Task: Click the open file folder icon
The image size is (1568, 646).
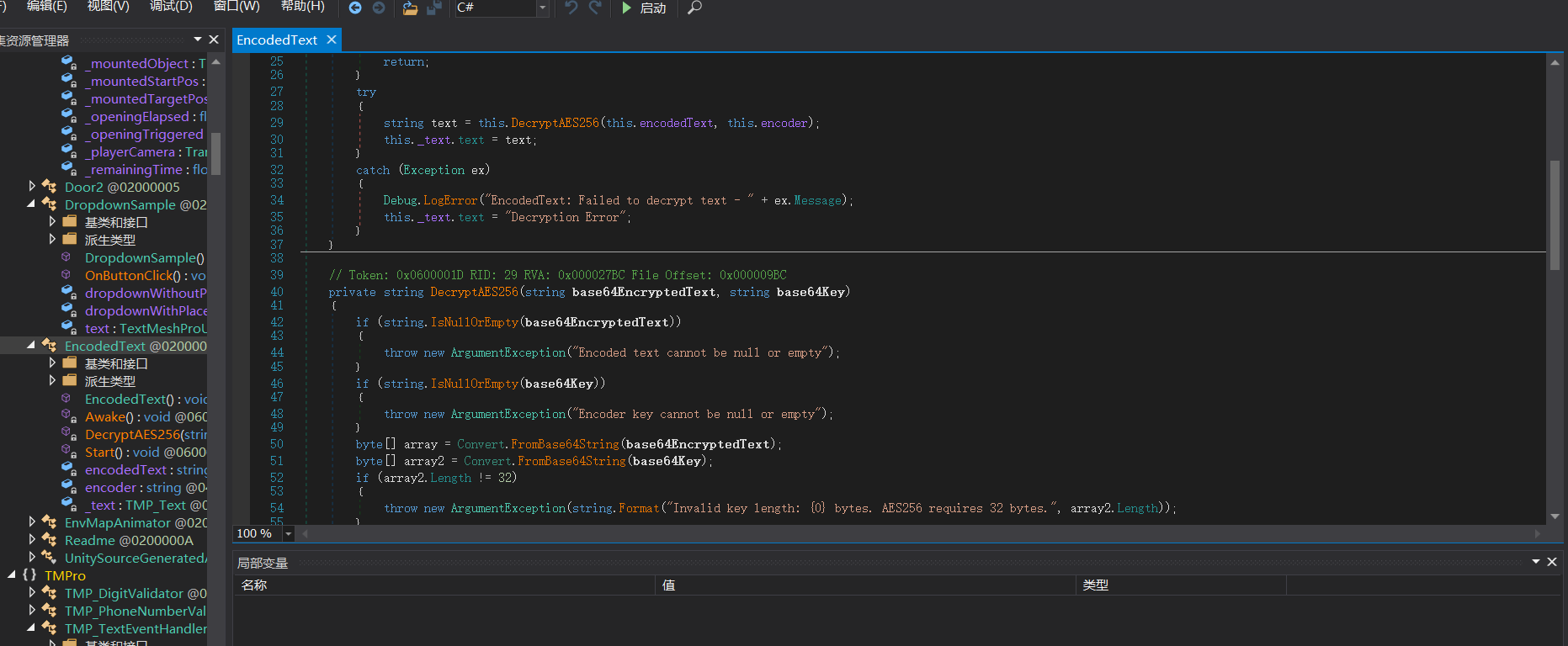Action: click(x=410, y=8)
